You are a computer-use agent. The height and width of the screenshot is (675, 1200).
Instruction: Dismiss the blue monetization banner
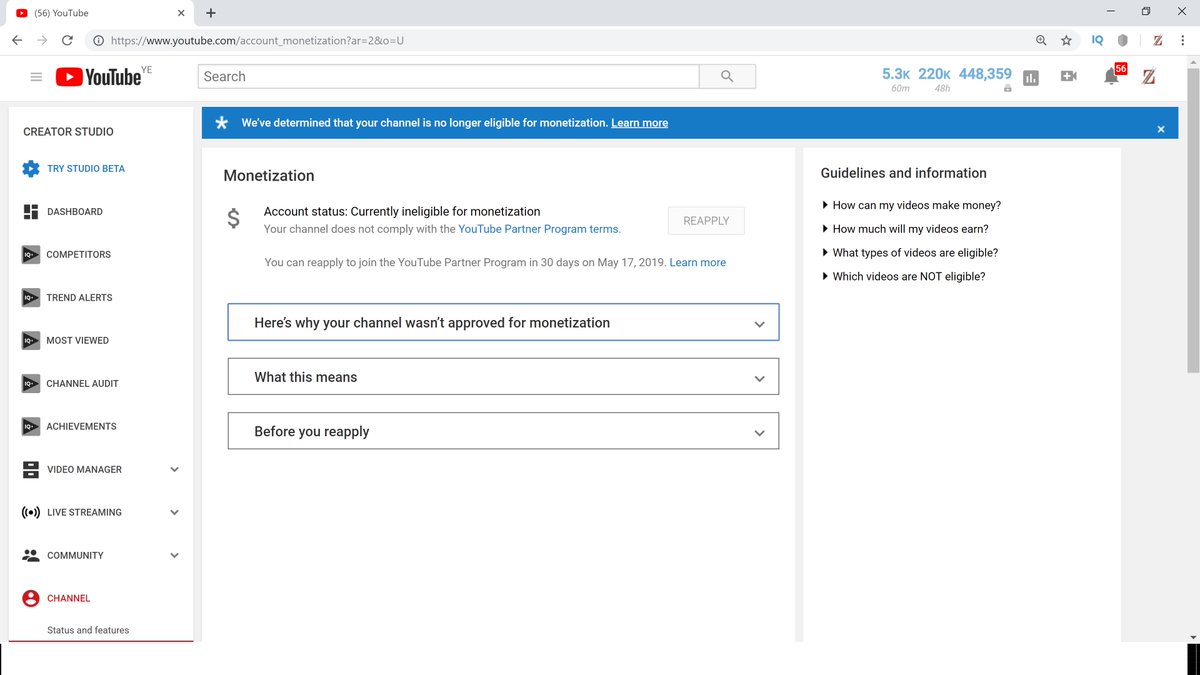[x=1161, y=129]
